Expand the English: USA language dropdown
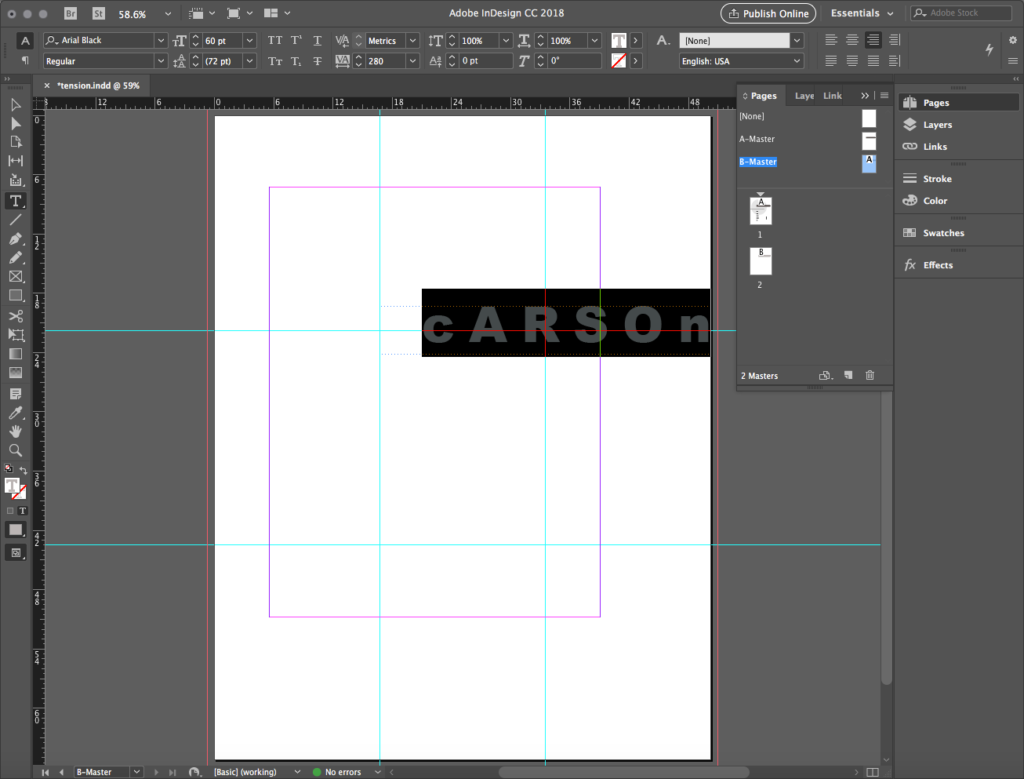Screen dimensions: 1024x779 pos(796,61)
